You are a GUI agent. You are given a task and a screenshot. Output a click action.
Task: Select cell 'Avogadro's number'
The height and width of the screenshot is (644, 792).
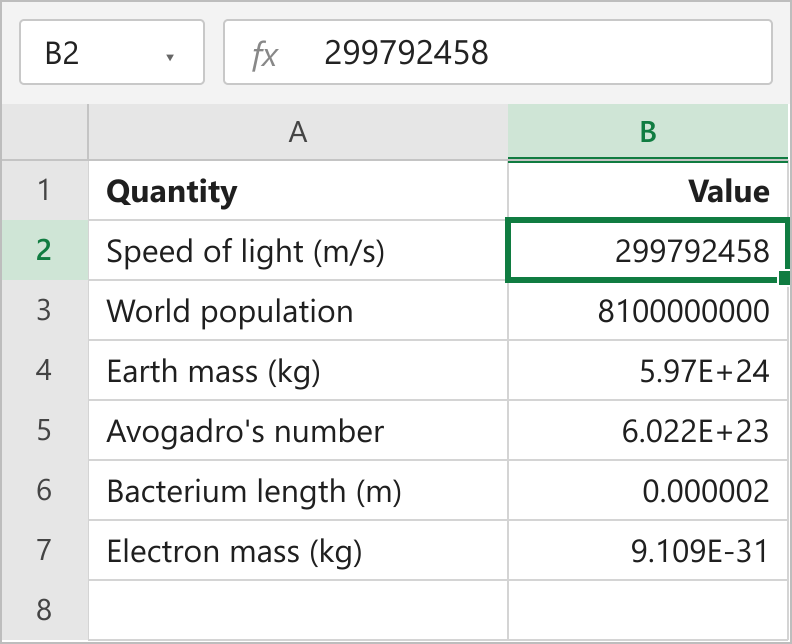coord(298,430)
